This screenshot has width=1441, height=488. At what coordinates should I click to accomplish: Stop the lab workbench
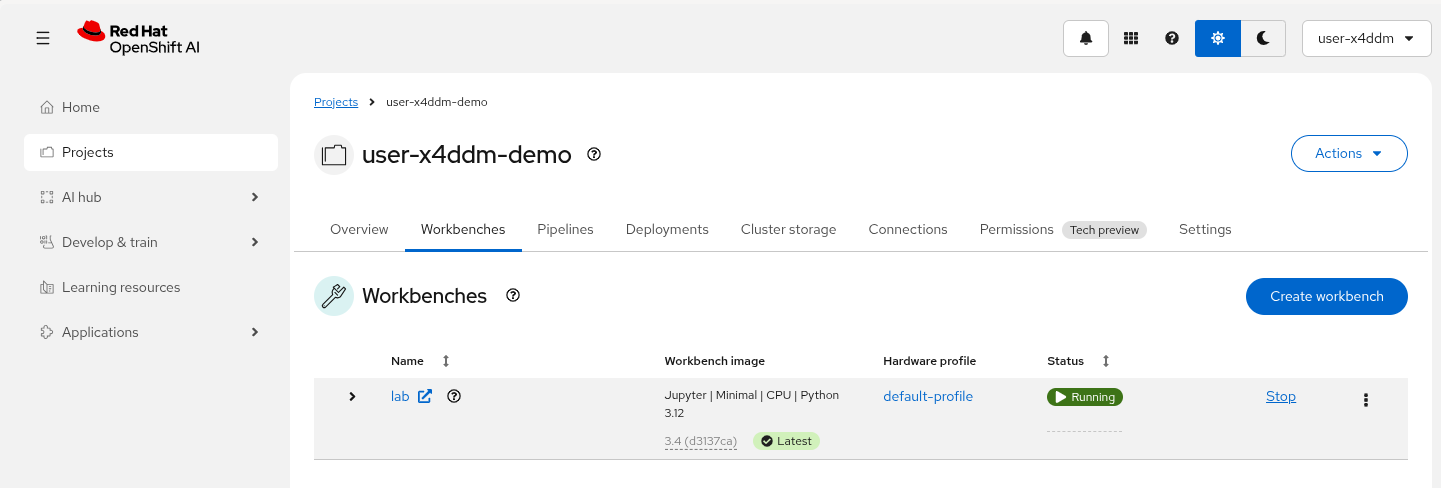tap(1280, 396)
